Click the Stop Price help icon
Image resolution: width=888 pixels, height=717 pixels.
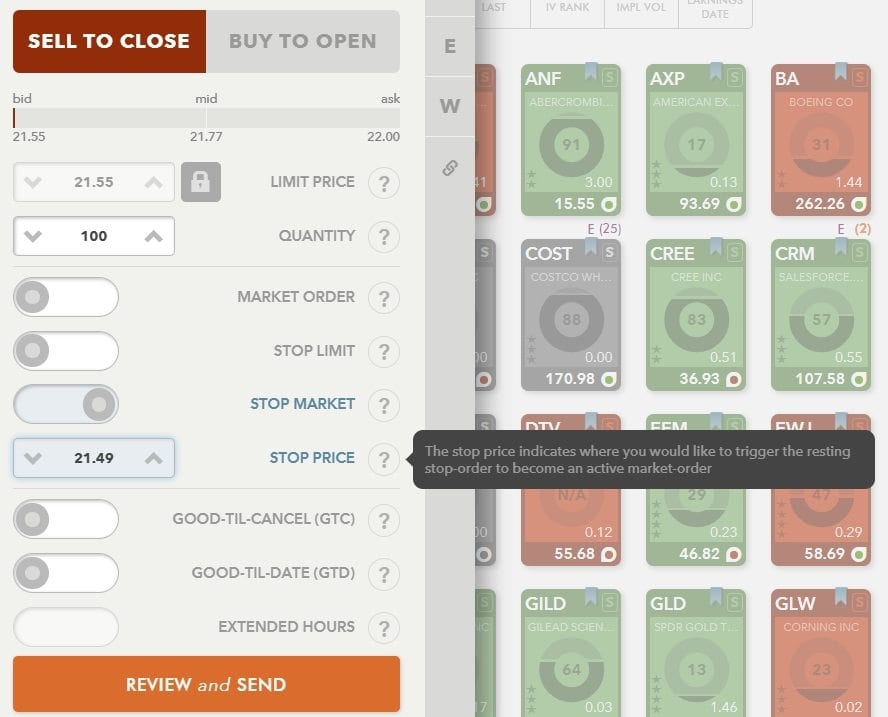click(383, 459)
